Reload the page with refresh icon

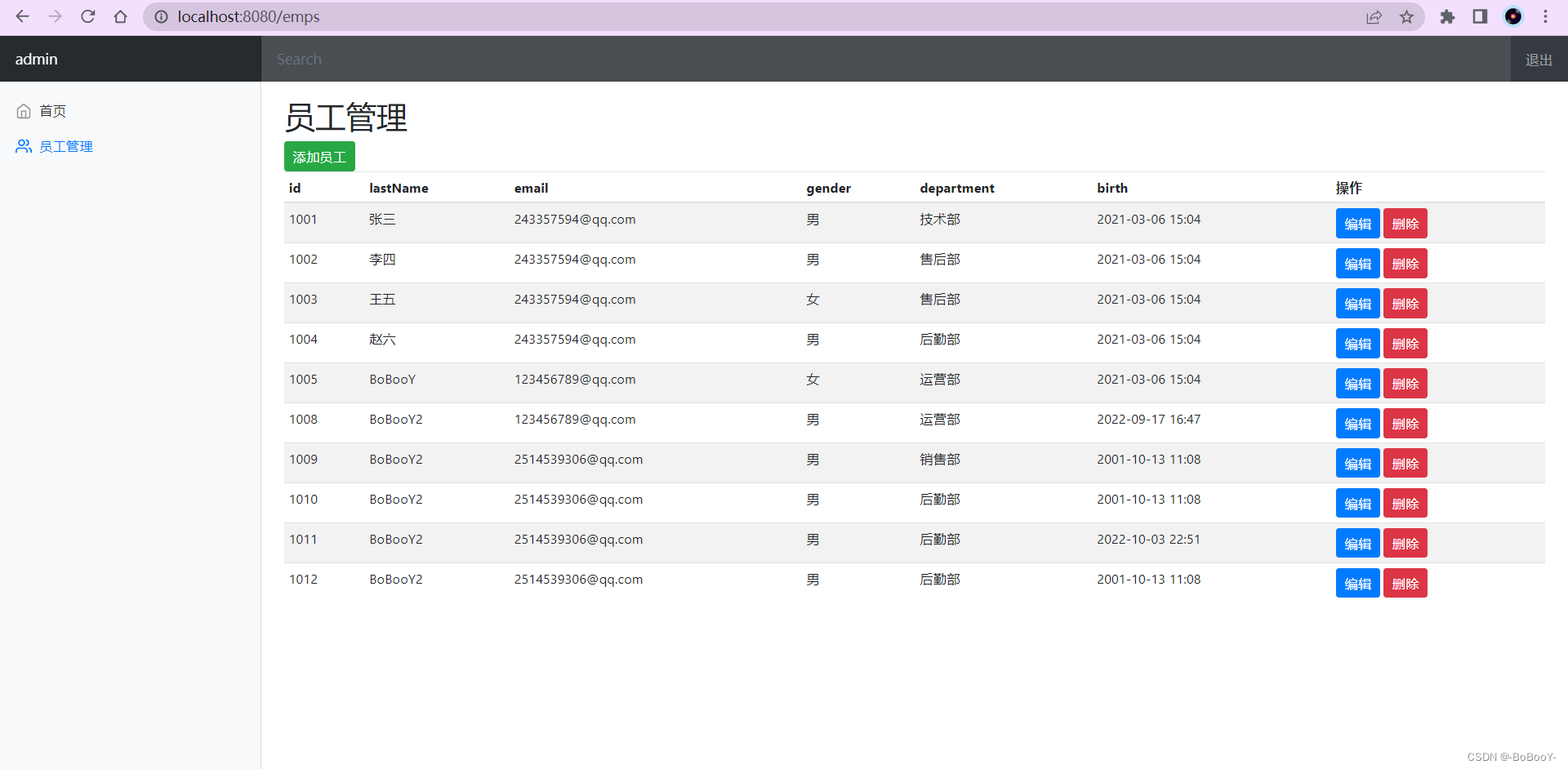point(88,16)
